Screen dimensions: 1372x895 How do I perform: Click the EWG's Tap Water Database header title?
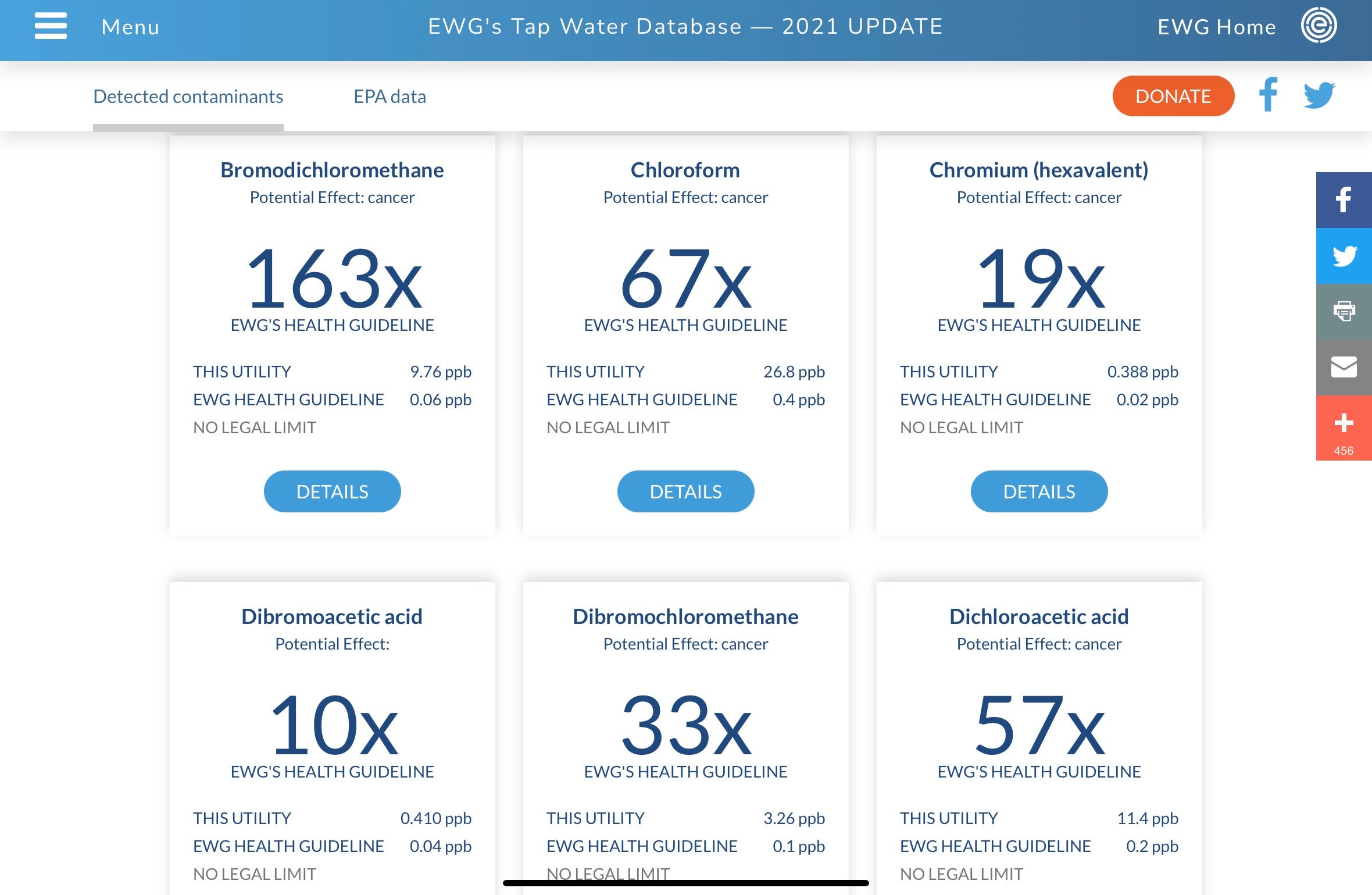(x=685, y=26)
